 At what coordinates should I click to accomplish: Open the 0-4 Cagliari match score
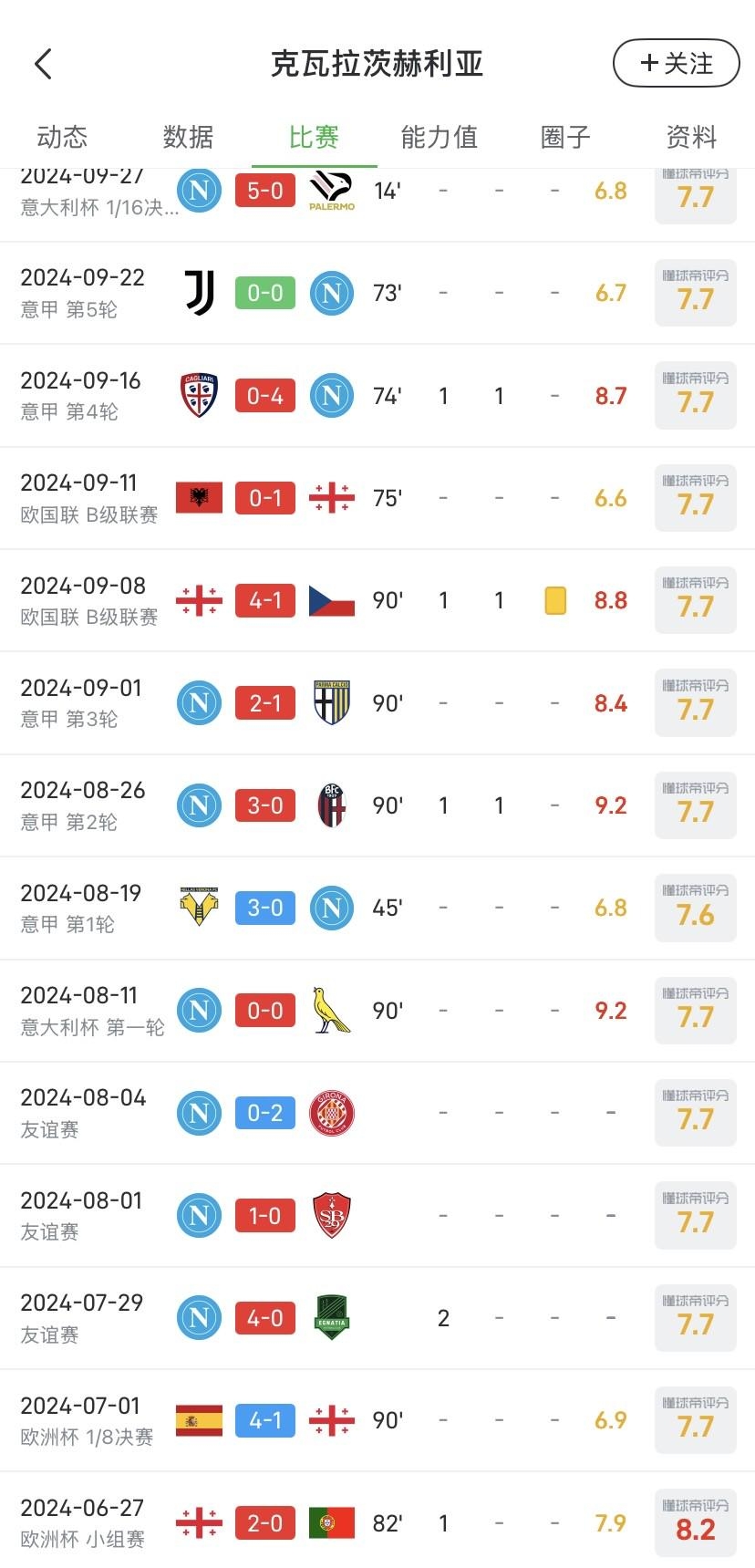tap(265, 396)
